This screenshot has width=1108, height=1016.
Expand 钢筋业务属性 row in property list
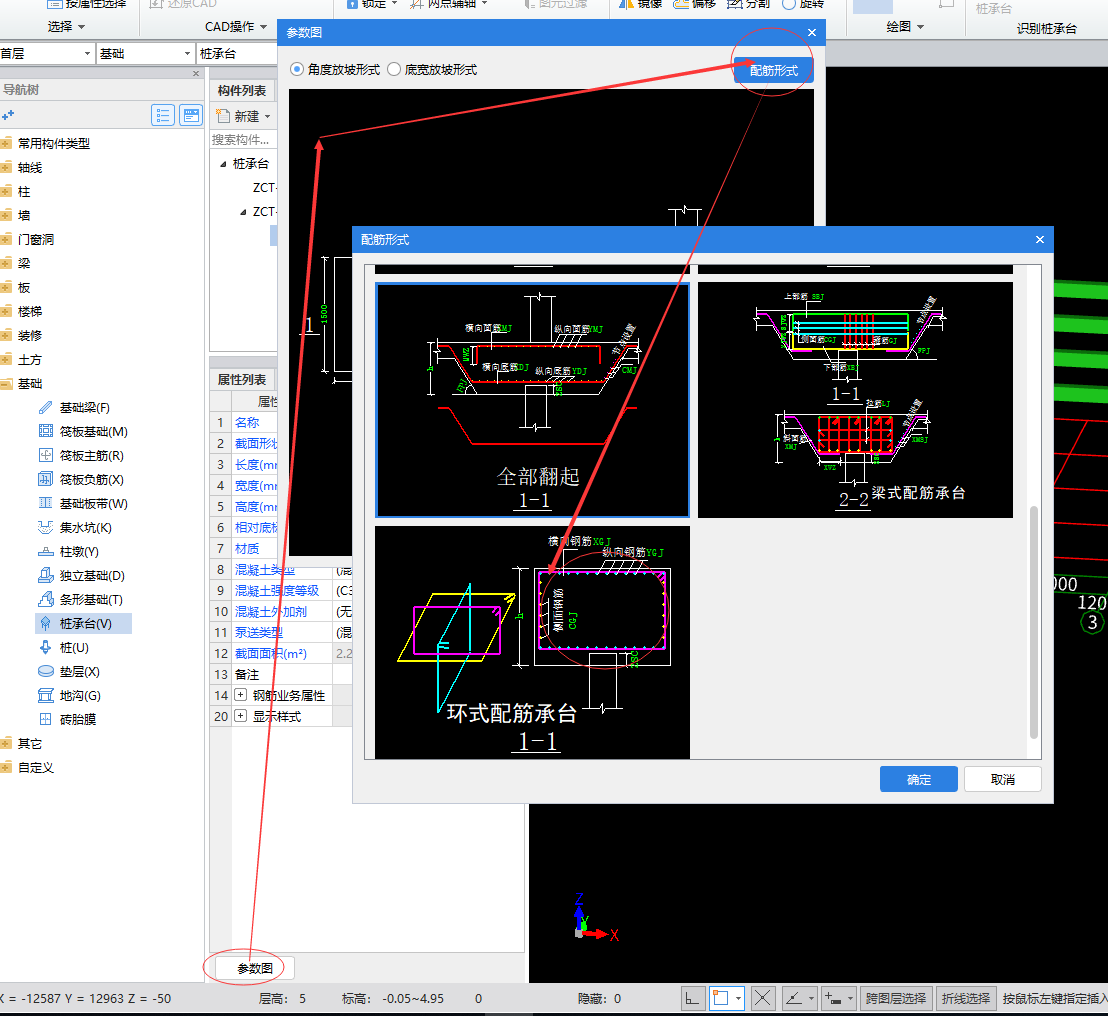click(x=240, y=695)
